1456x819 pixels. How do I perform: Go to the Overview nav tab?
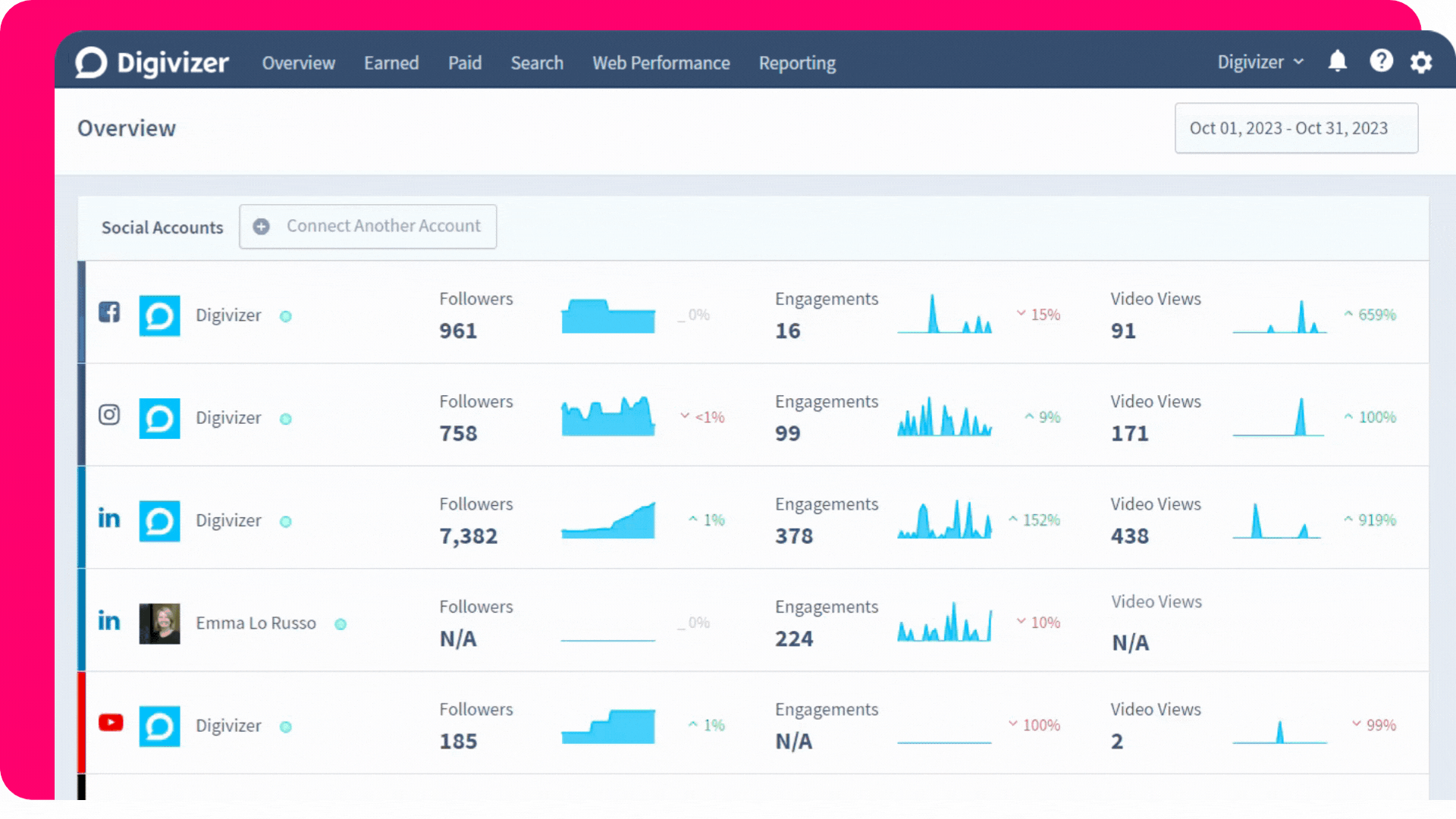click(x=299, y=63)
